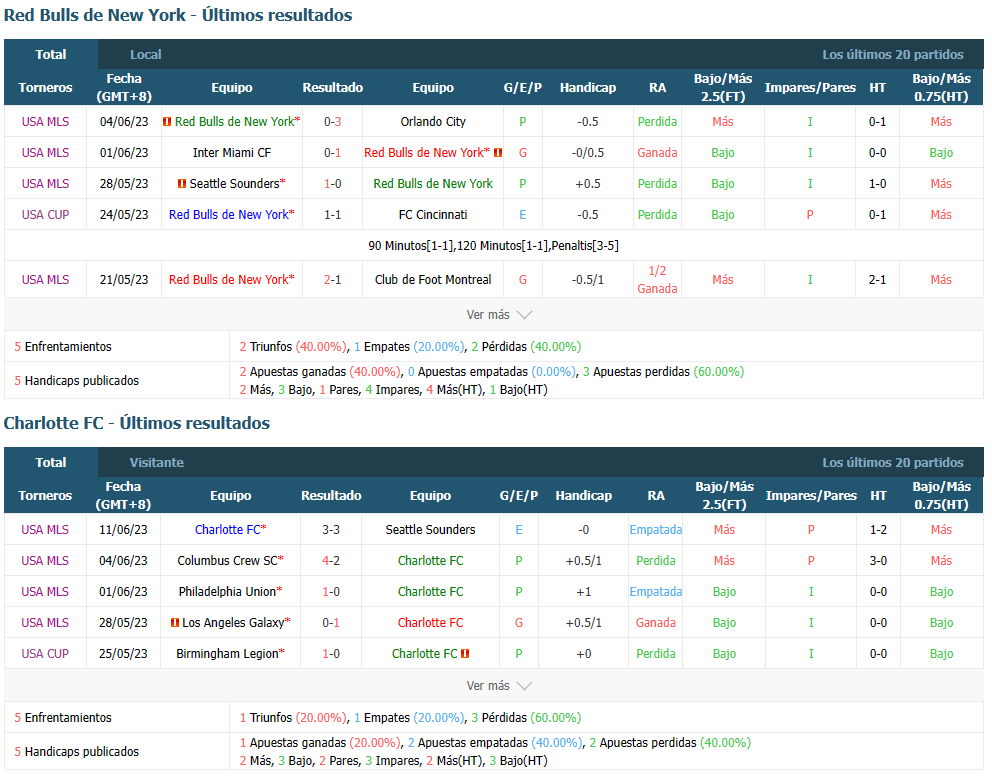Select the Total tab in Charlotte FC table

tap(51, 462)
